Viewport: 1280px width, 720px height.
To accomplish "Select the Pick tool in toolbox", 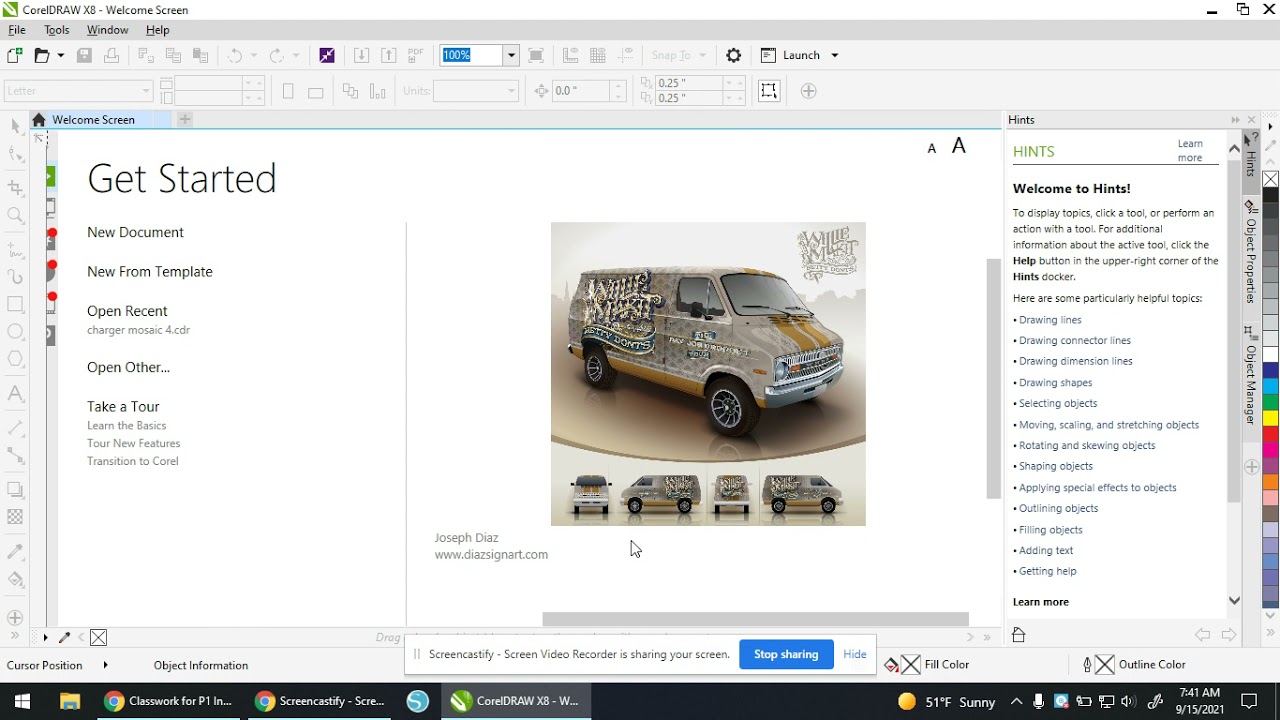I will pyautogui.click(x=15, y=126).
